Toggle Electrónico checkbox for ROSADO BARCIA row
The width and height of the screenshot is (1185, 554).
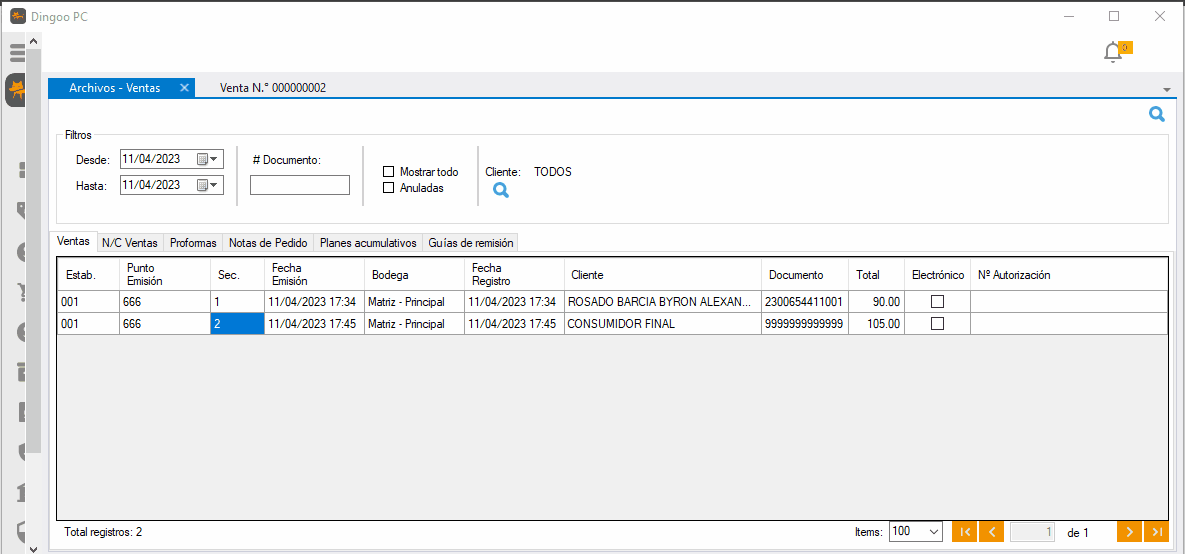(937, 302)
